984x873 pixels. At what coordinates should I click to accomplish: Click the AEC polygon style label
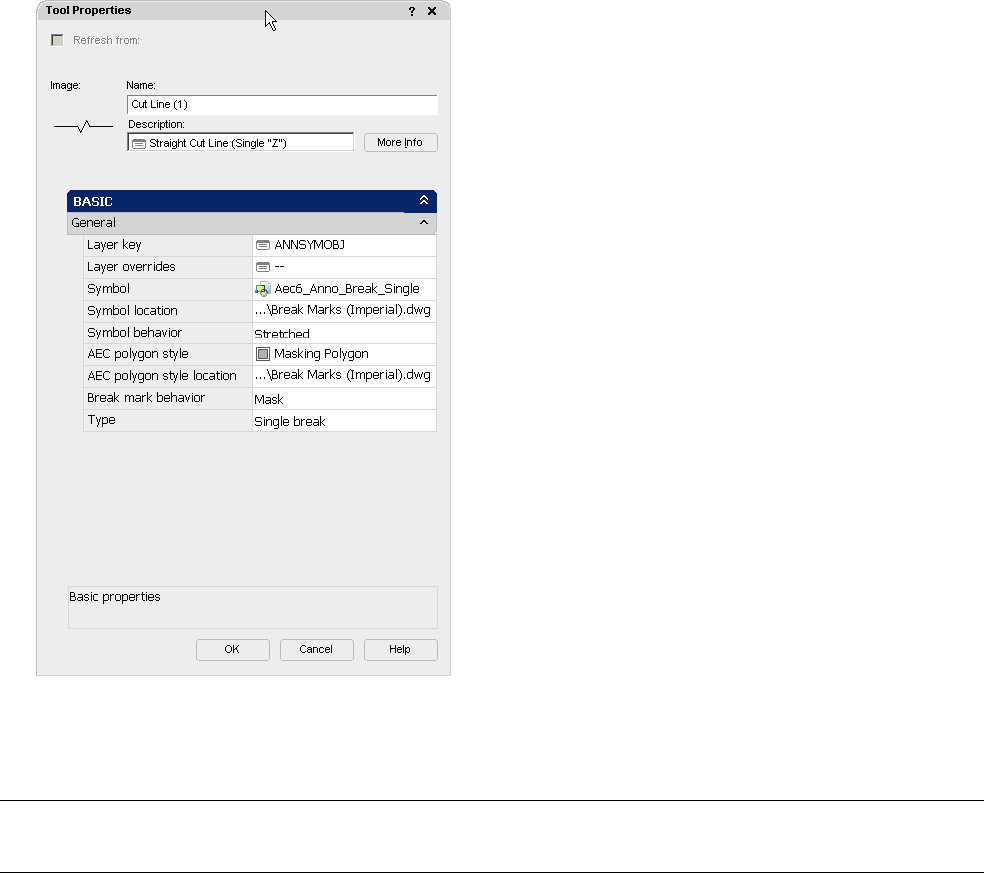coord(138,354)
